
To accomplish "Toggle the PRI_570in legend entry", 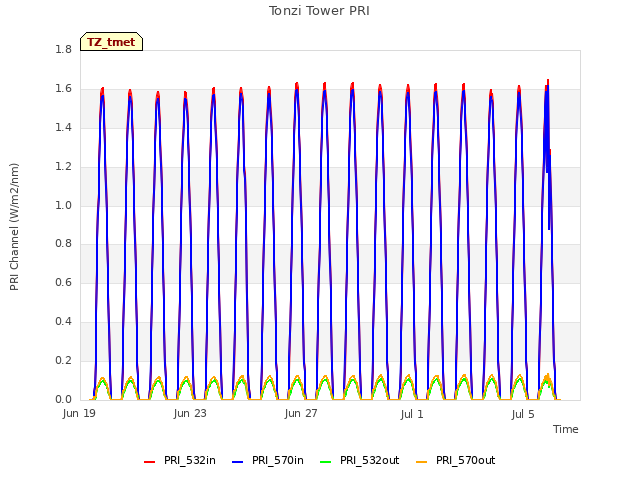I will (268, 460).
